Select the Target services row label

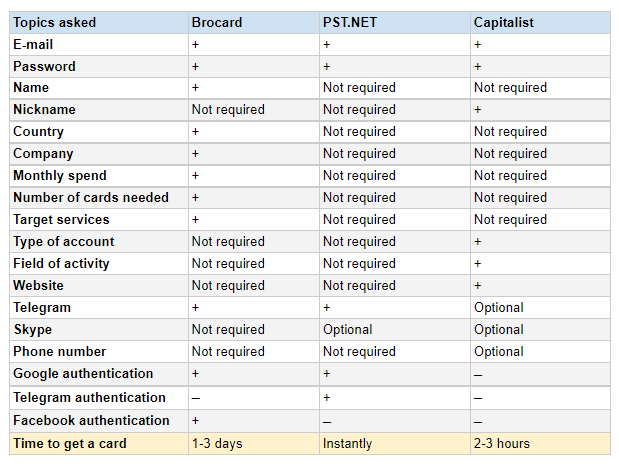(61, 220)
